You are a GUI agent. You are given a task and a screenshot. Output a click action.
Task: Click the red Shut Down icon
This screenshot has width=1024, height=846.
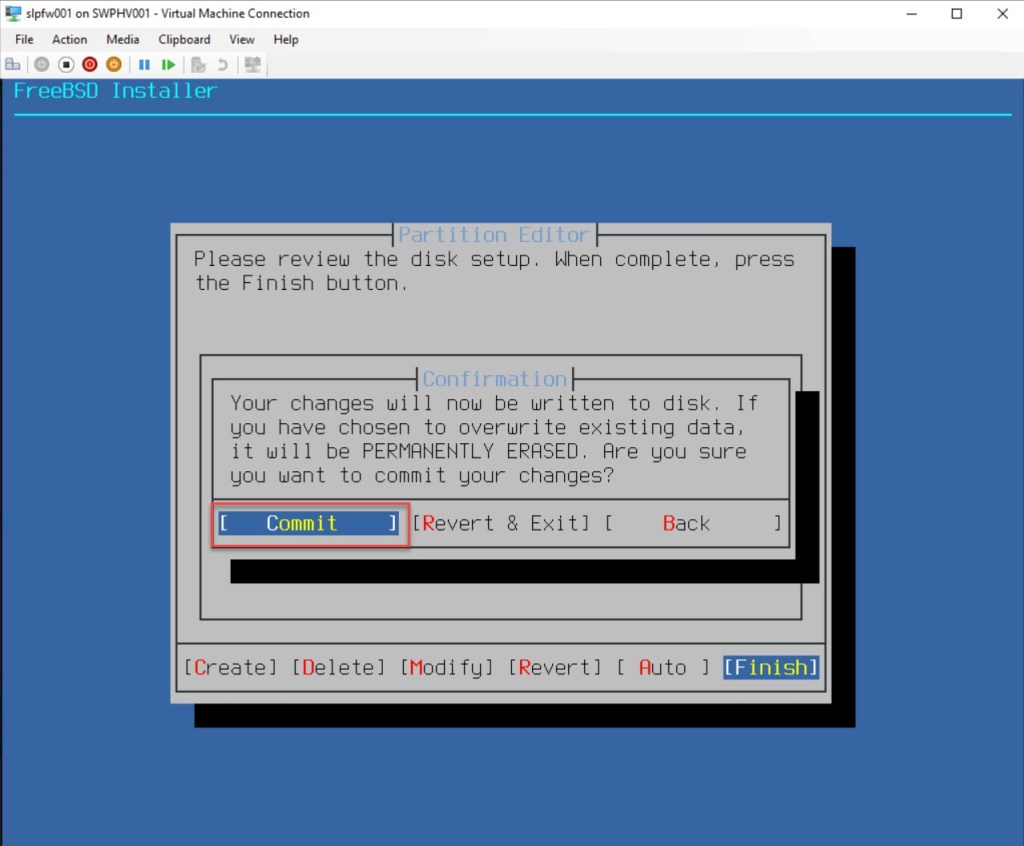(90, 64)
